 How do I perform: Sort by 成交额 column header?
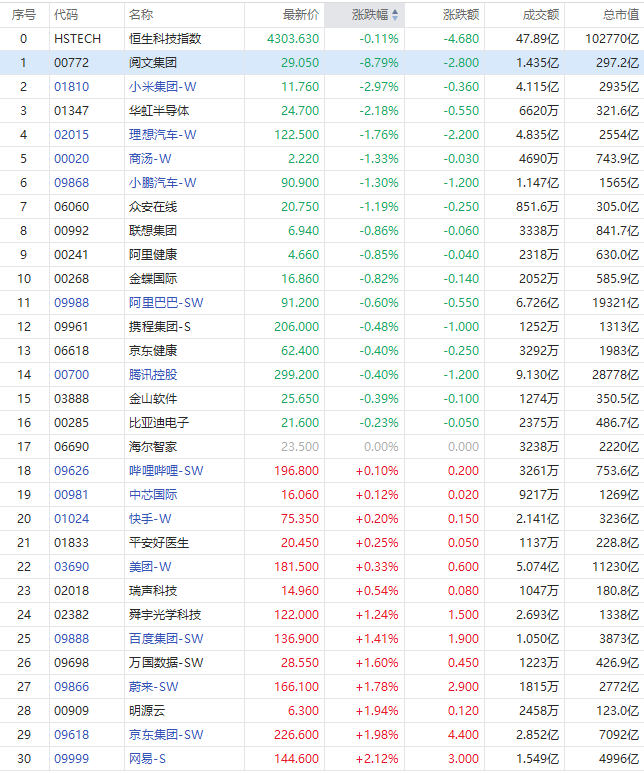pyautogui.click(x=541, y=15)
